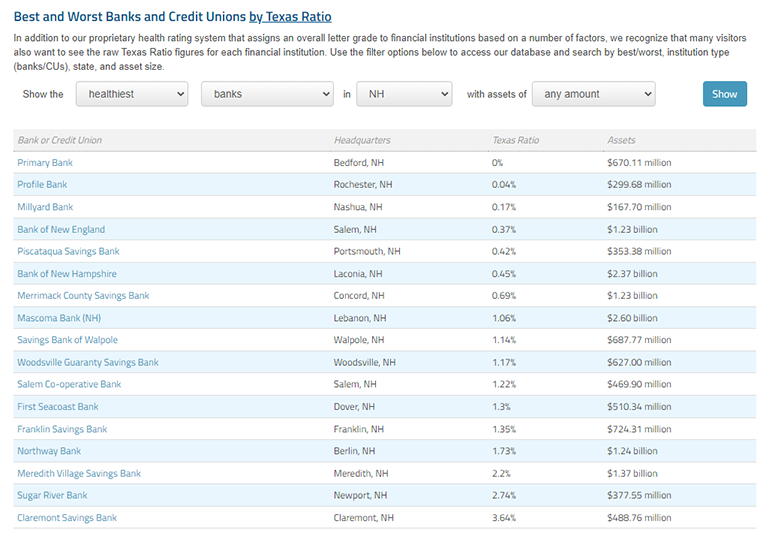Select the $687.77 million assets value
Image resolution: width=775 pixels, height=548 pixels.
tap(639, 340)
